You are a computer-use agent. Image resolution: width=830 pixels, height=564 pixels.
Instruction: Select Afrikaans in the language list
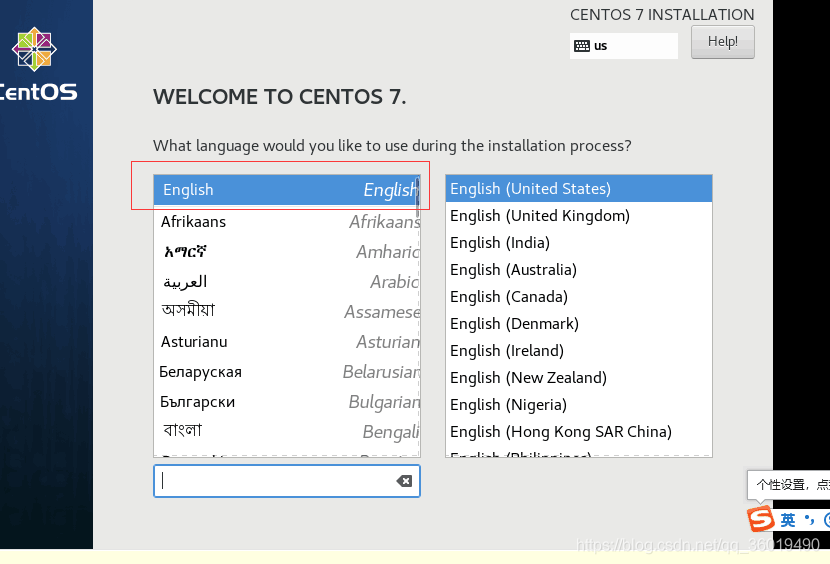click(286, 221)
